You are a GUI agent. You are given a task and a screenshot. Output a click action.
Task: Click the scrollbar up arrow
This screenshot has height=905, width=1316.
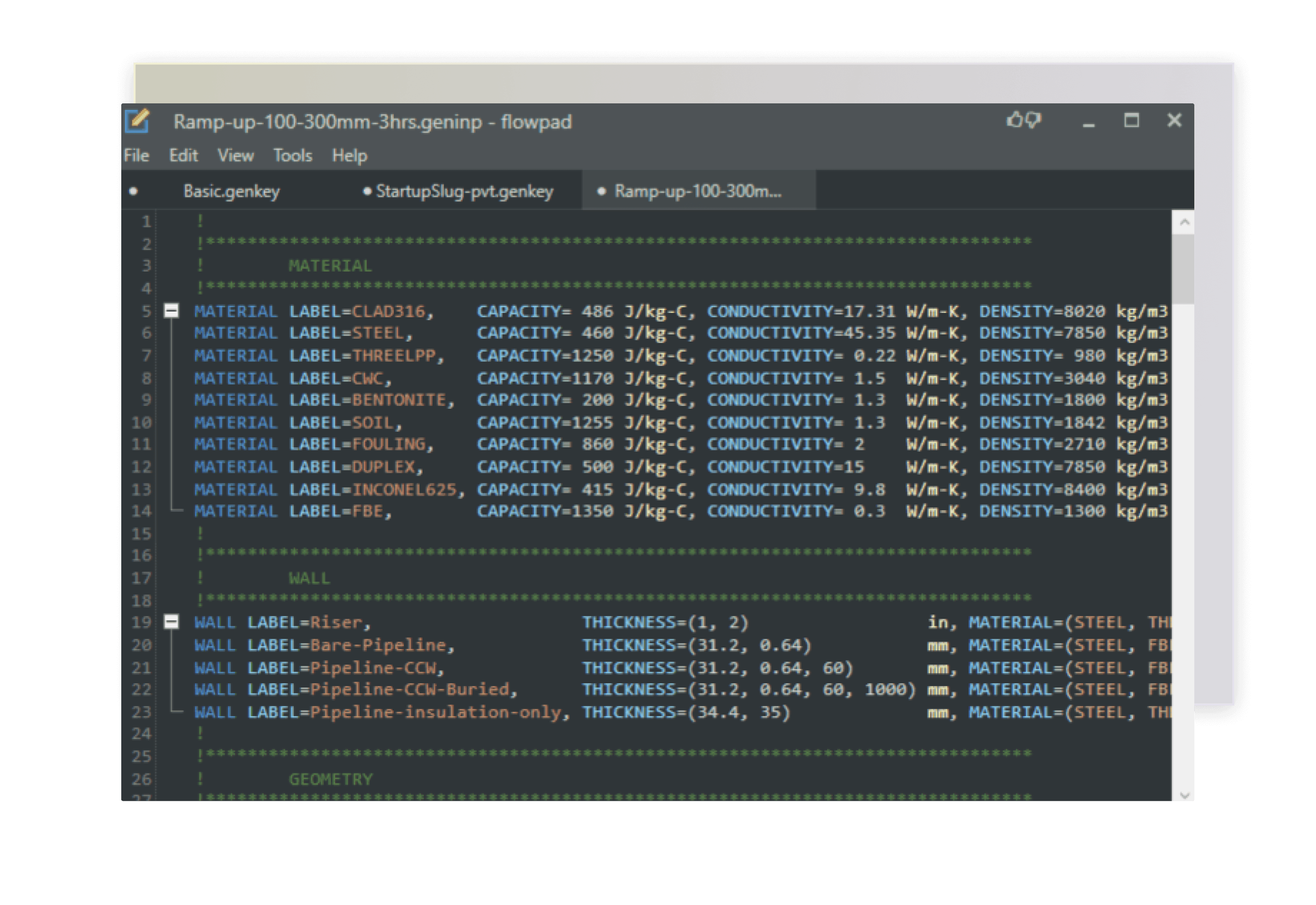[1183, 222]
